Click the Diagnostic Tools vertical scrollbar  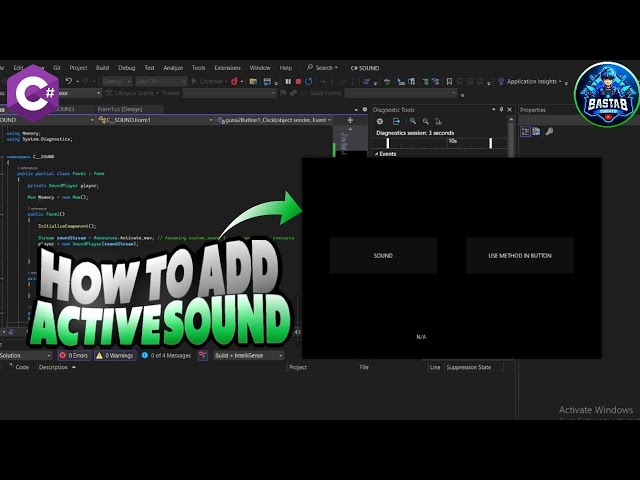[511, 137]
